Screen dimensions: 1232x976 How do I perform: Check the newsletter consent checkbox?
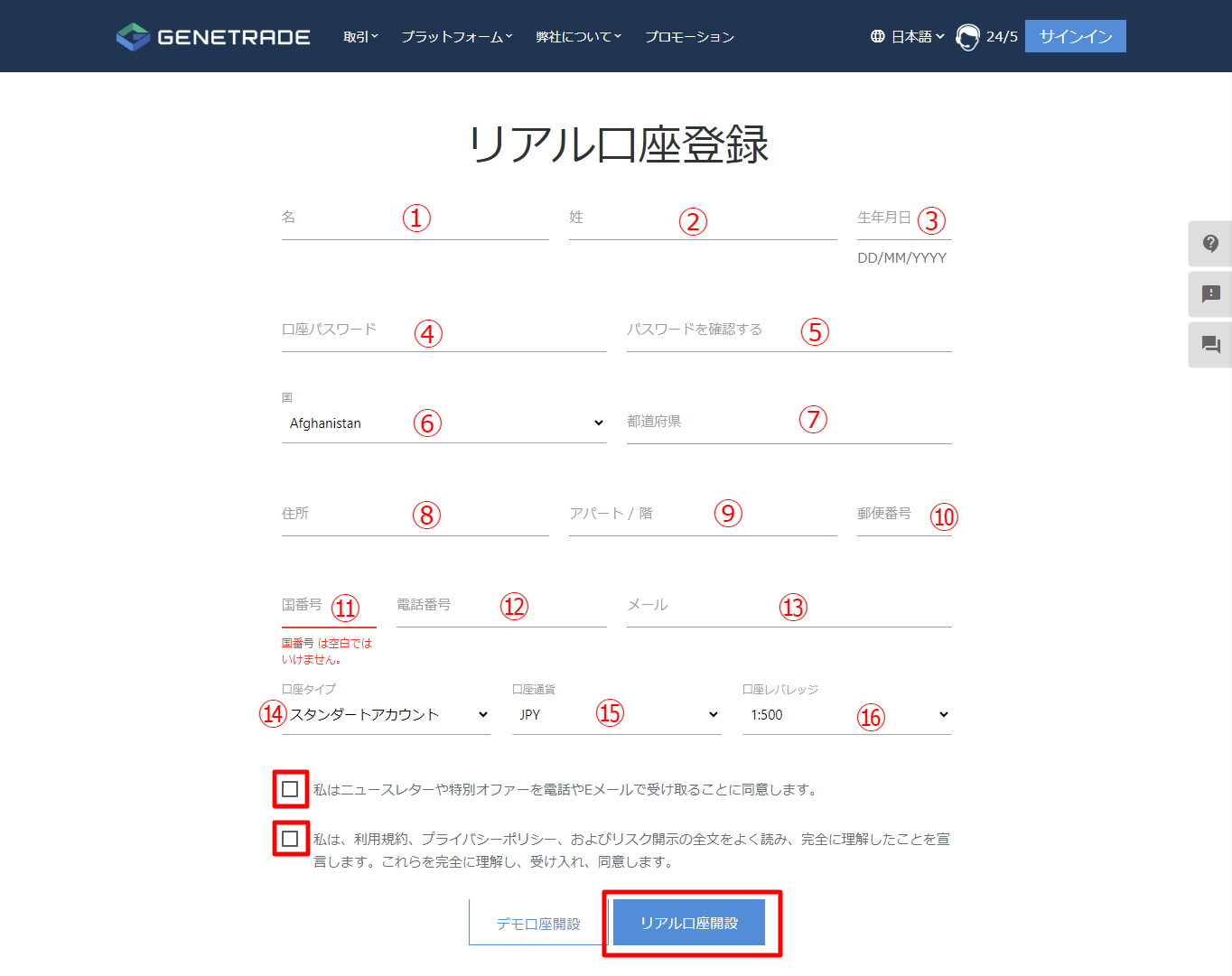point(290,789)
